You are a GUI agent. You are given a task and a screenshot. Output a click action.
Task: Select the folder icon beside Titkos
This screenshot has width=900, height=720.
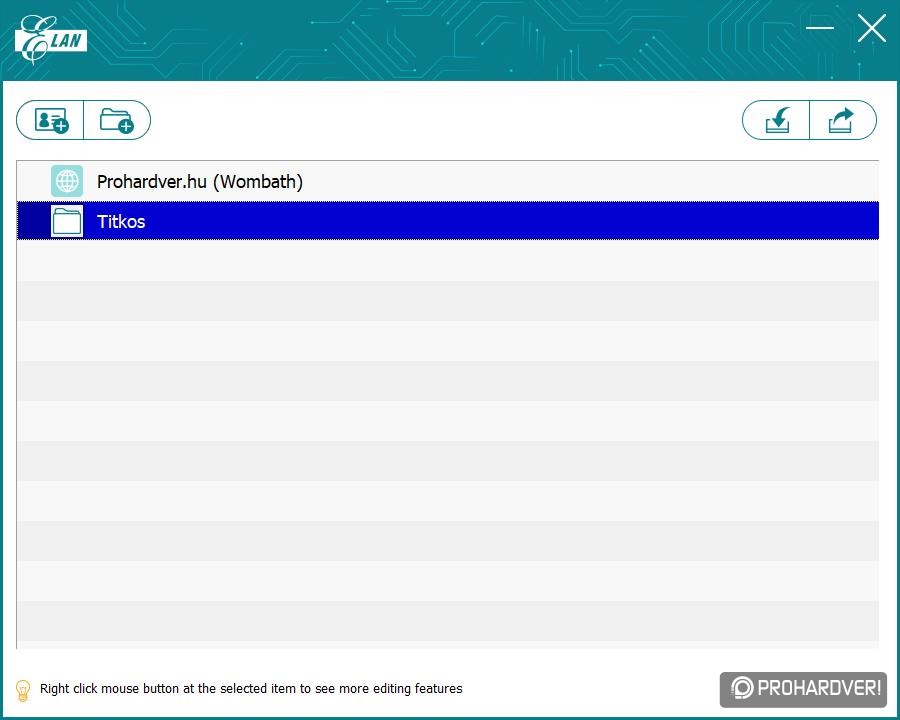point(67,221)
